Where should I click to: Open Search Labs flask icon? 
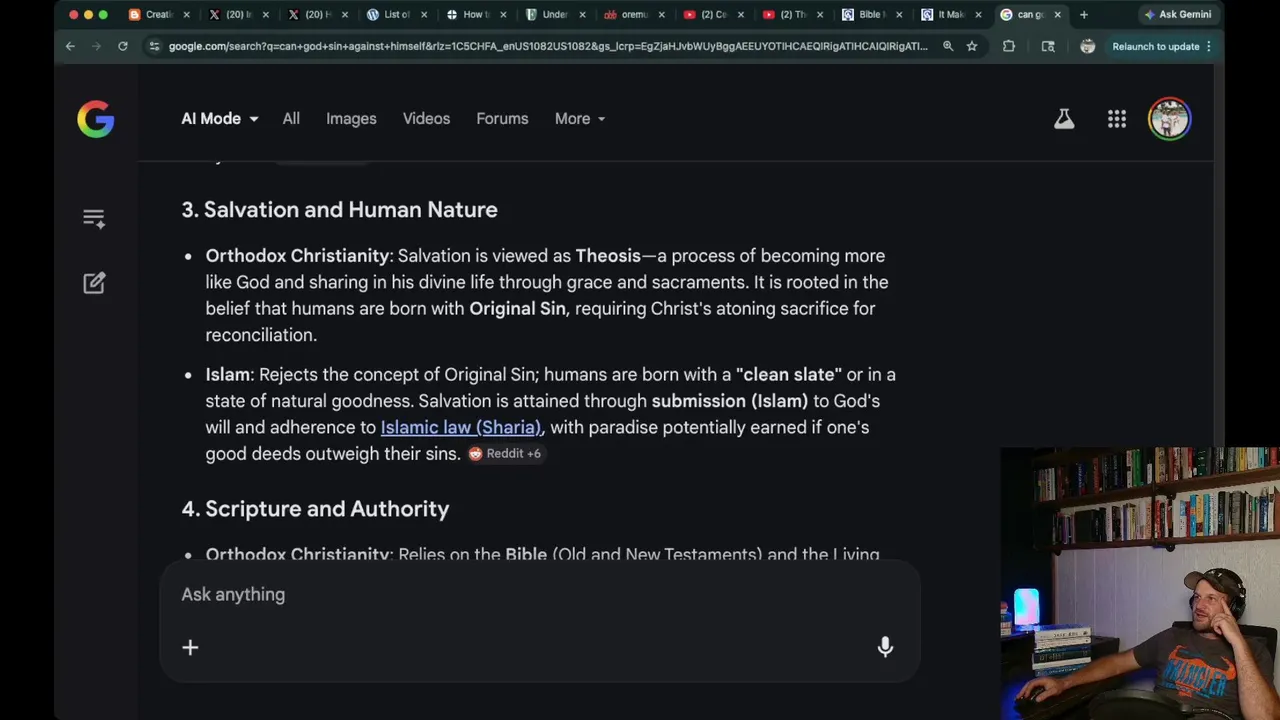click(1064, 119)
